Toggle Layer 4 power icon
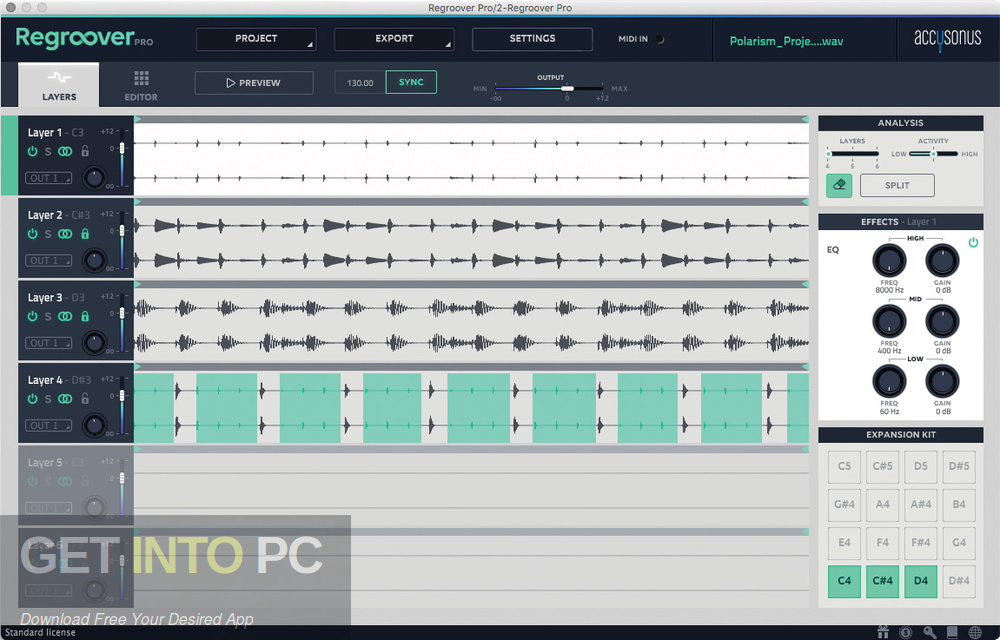 (33, 398)
